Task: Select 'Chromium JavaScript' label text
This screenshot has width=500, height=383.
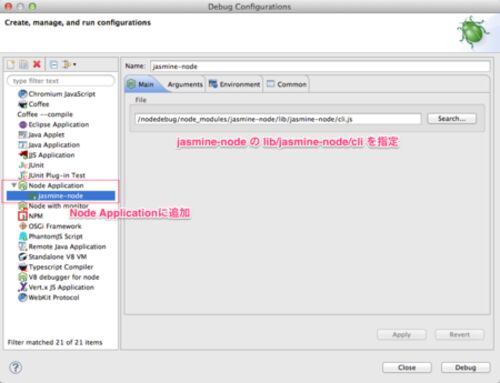Action: (x=62, y=94)
